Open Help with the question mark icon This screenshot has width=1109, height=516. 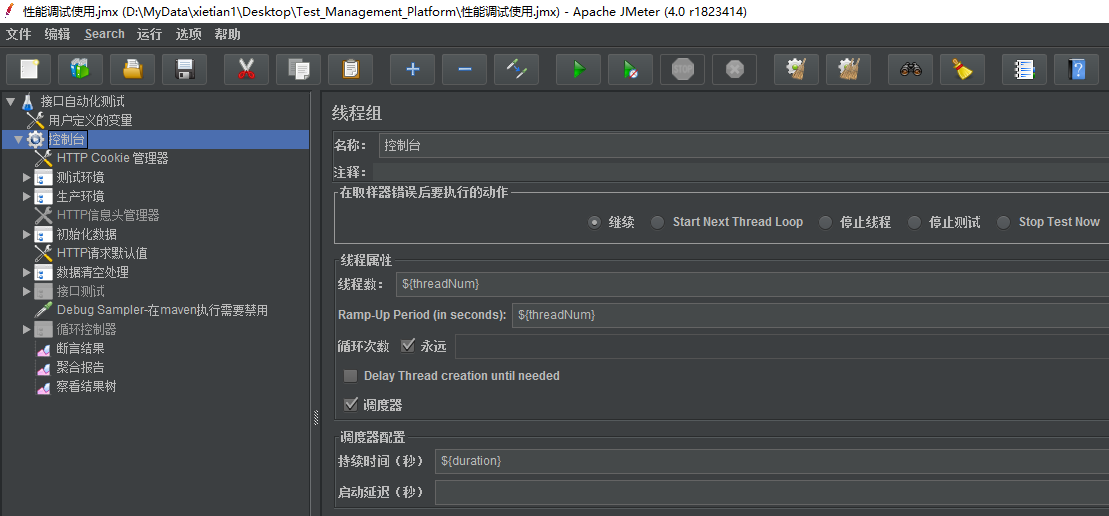(x=1076, y=69)
